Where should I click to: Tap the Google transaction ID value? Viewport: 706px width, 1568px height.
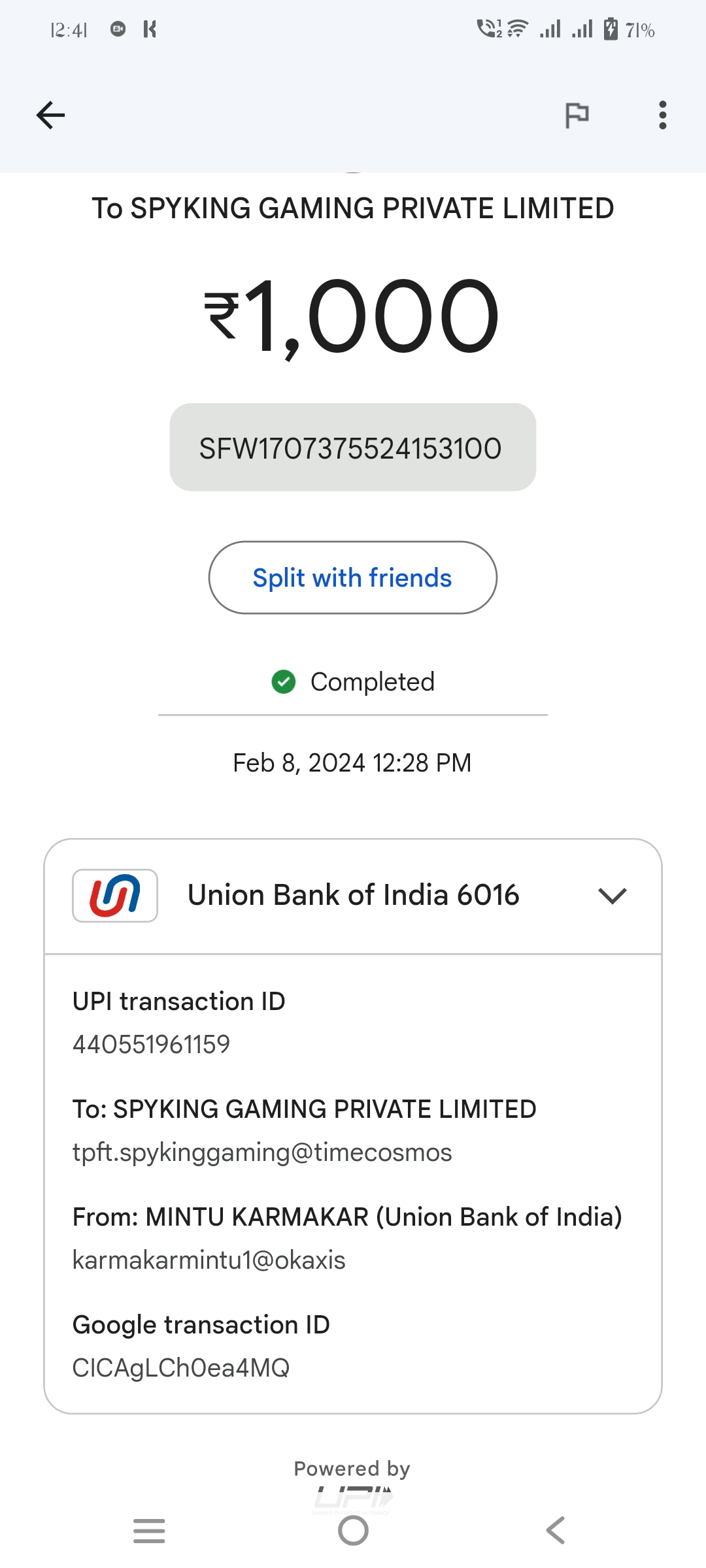(x=180, y=1368)
